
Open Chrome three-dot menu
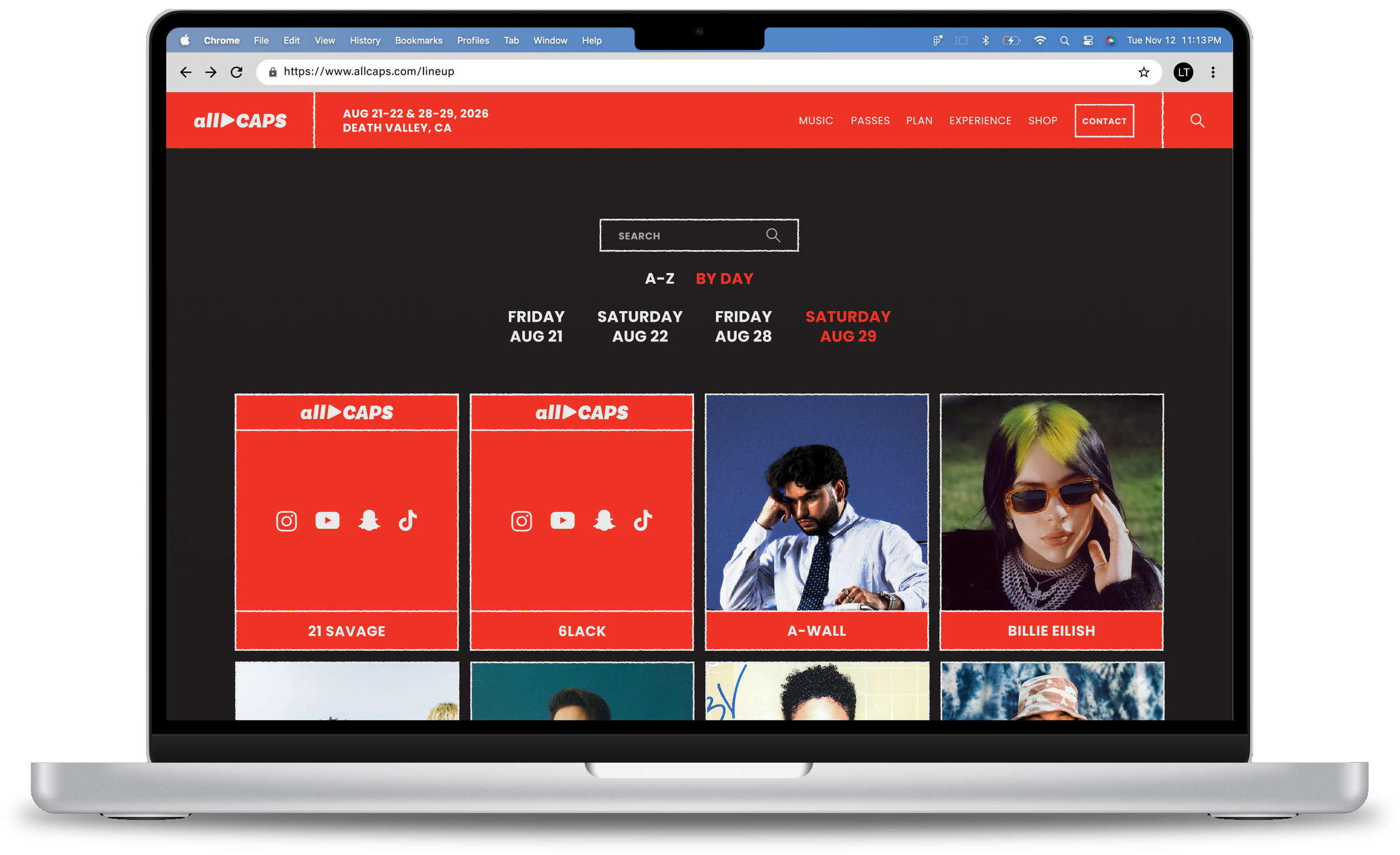(x=1212, y=72)
